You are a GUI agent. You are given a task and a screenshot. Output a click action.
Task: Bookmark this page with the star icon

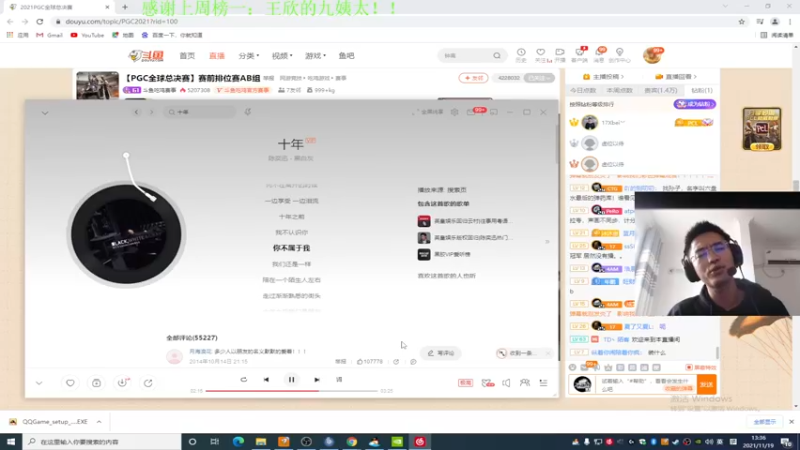[741, 21]
